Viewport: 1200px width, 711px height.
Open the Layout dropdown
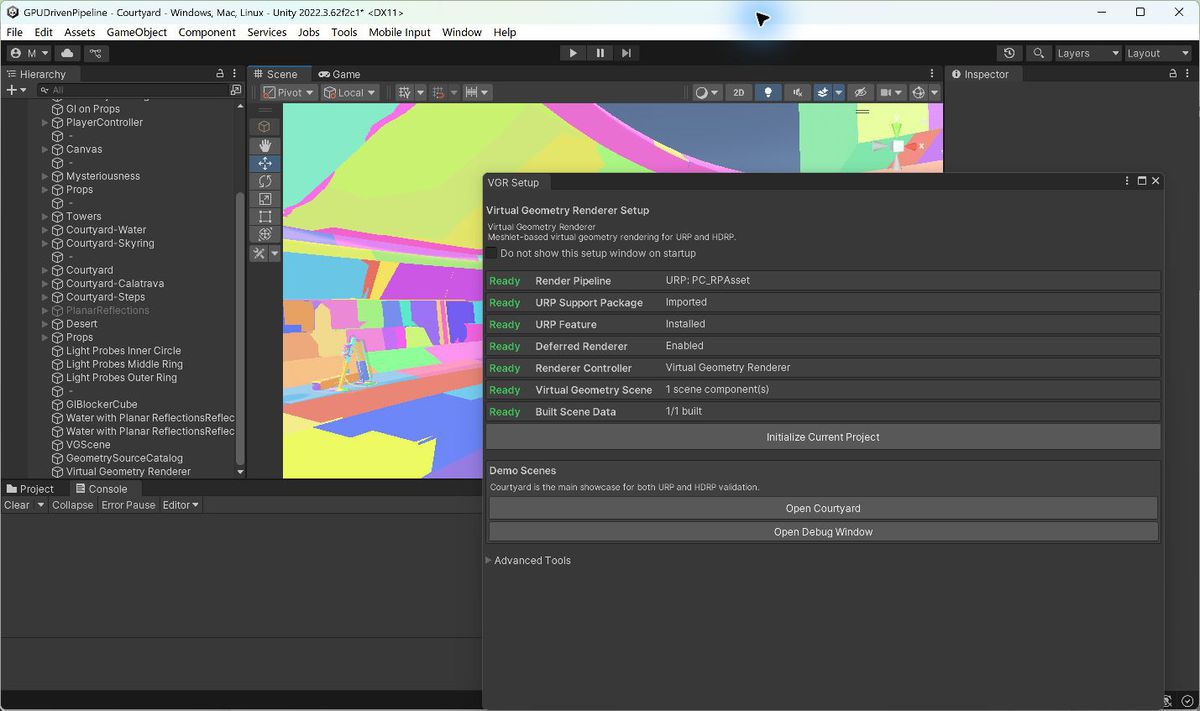point(1157,53)
